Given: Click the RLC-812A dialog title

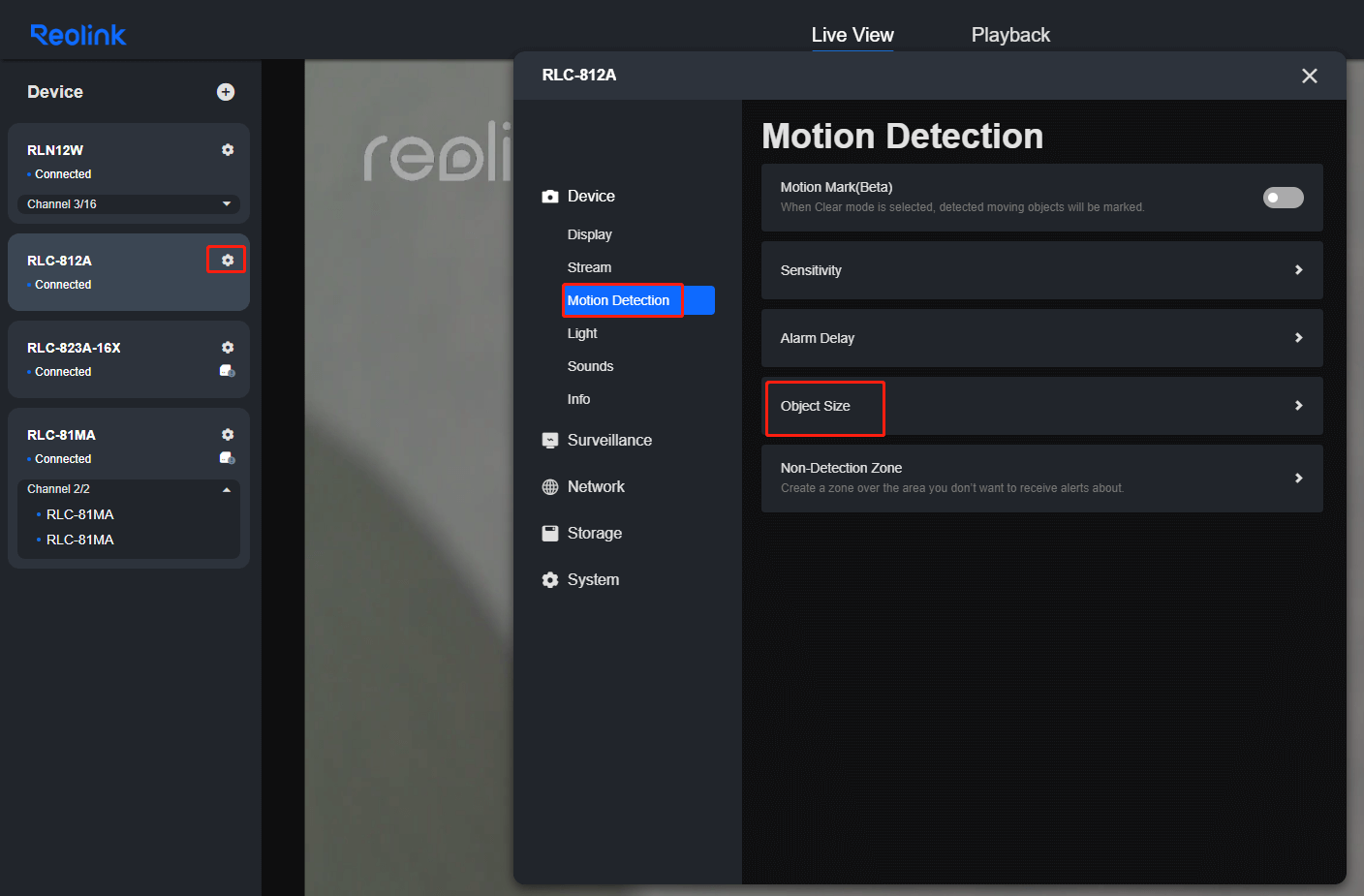Looking at the screenshot, I should (x=579, y=75).
